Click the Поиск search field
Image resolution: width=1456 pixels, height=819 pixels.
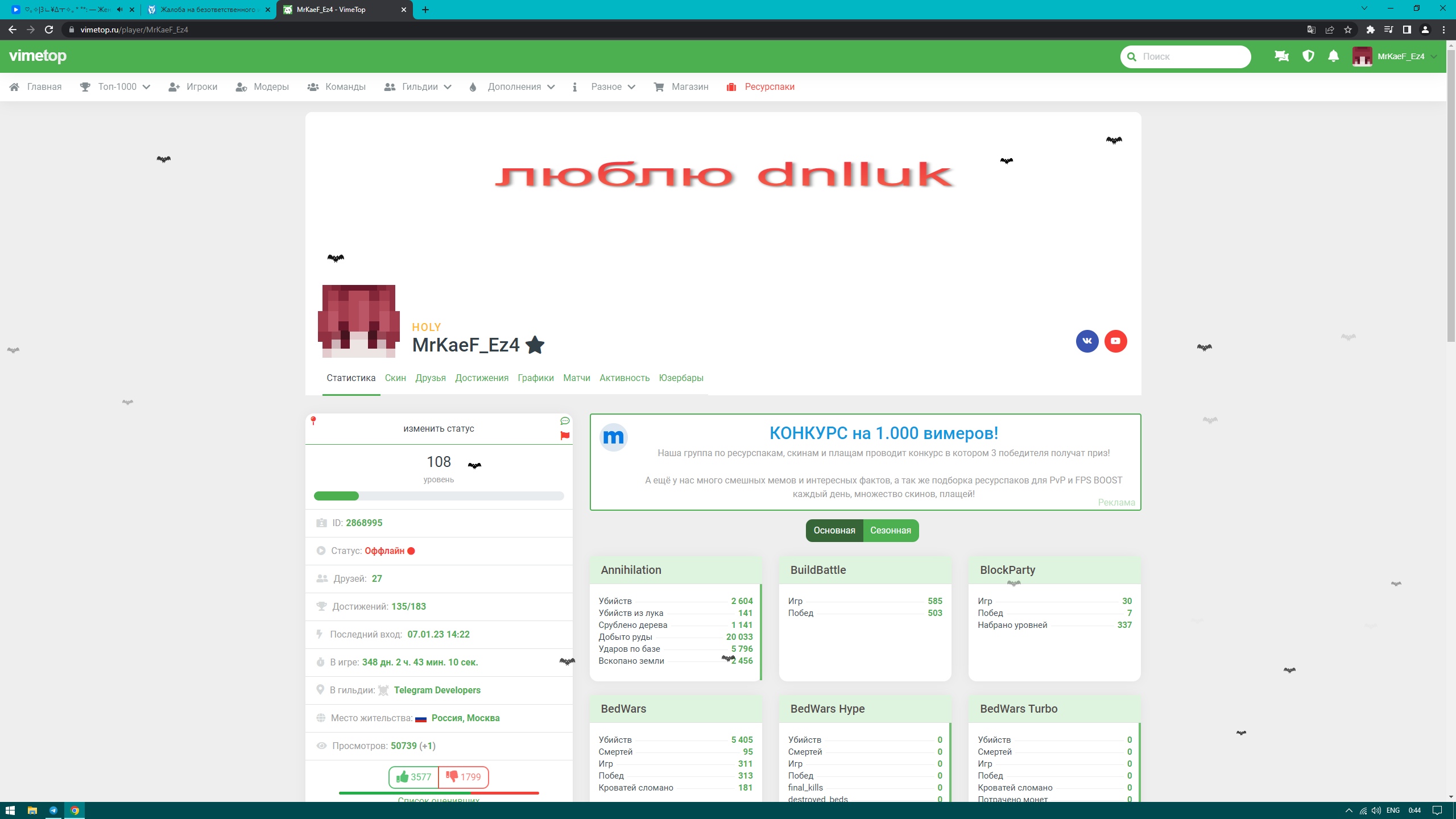(1192, 56)
